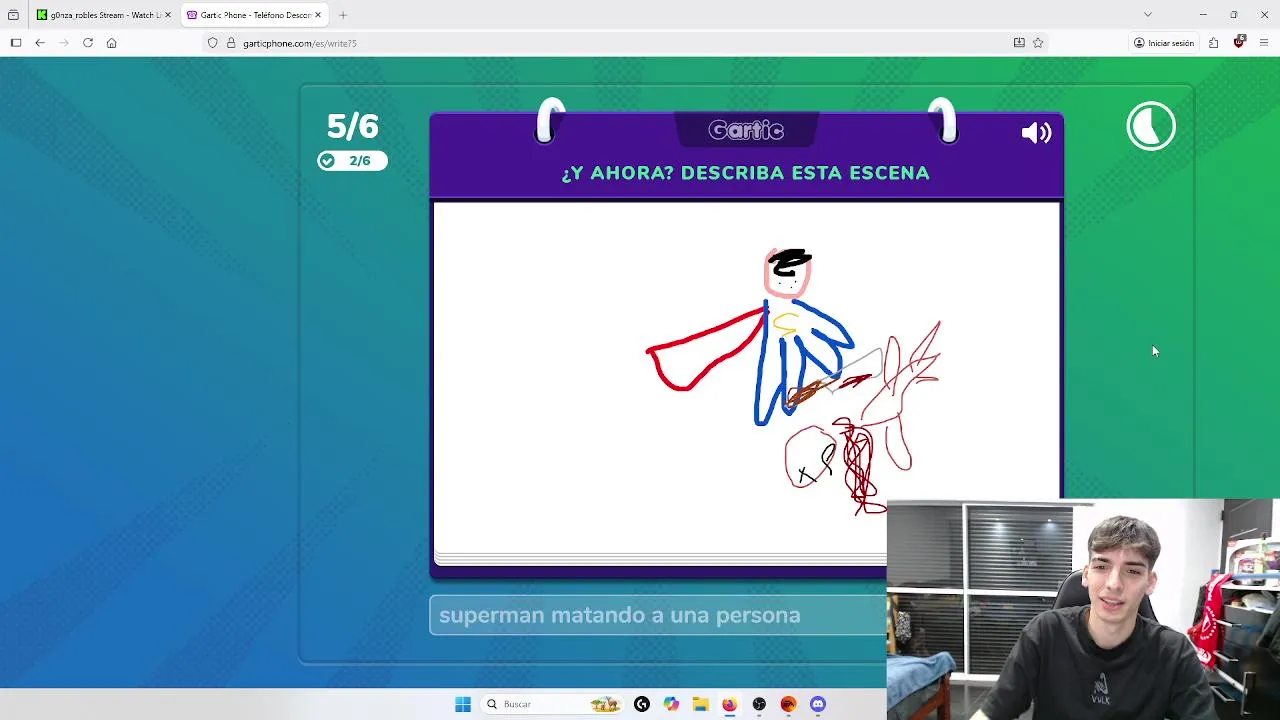Screen dimensions: 1280x720
Task: Open the Firefox View tab-list icon
Action: click(x=13, y=15)
